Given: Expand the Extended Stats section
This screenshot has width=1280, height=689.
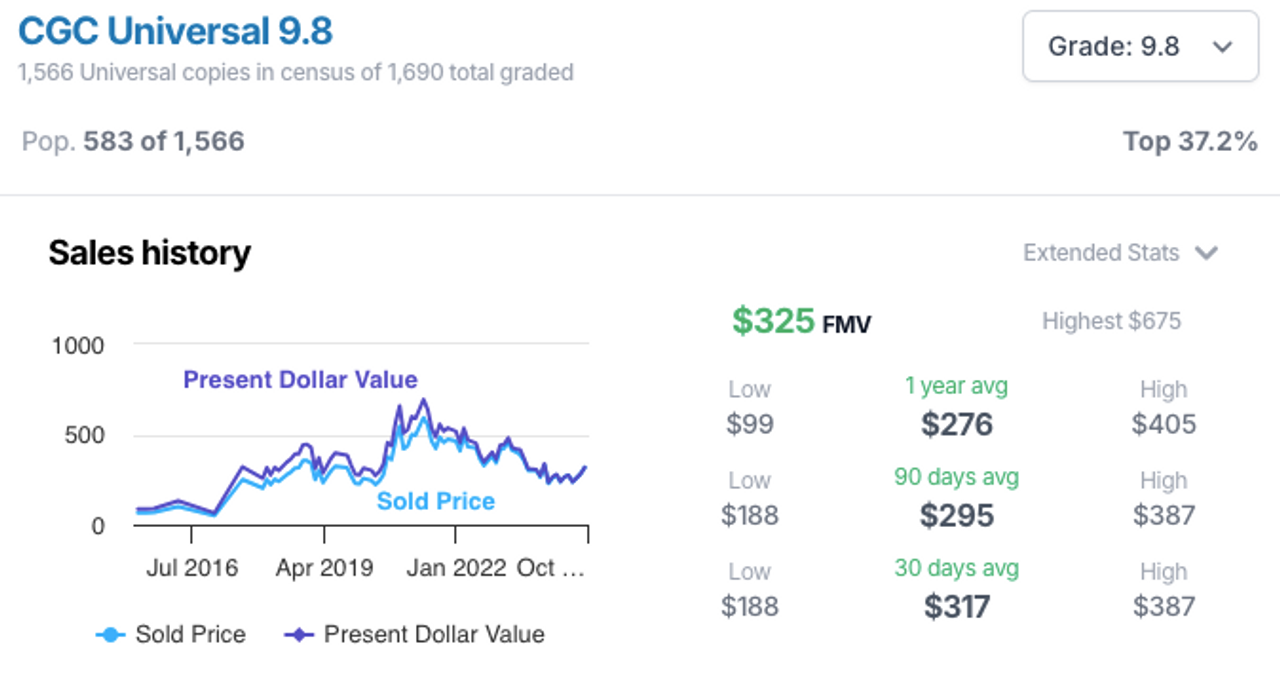Looking at the screenshot, I should (x=1120, y=253).
